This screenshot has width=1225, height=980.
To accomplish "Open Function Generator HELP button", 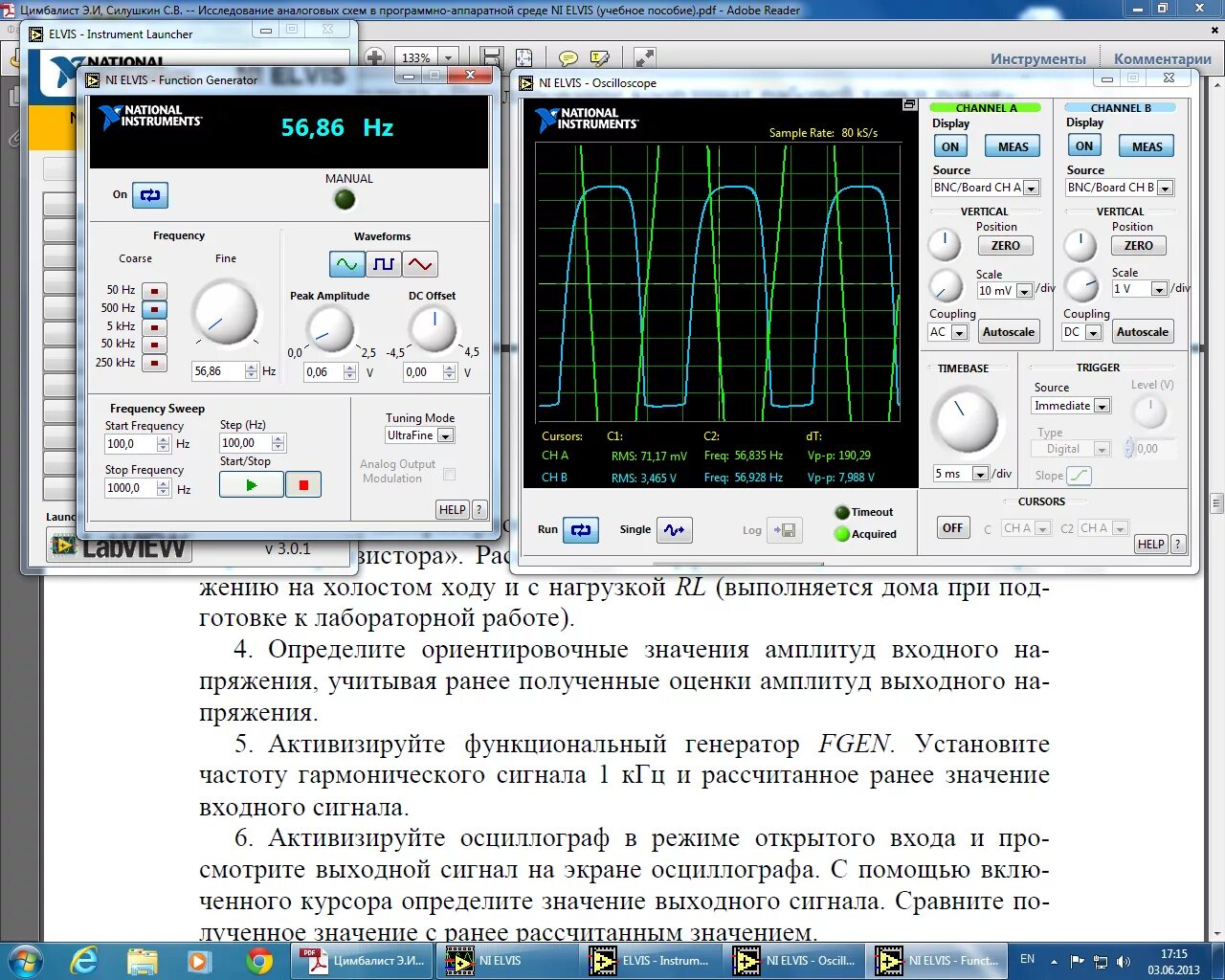I will point(453,510).
